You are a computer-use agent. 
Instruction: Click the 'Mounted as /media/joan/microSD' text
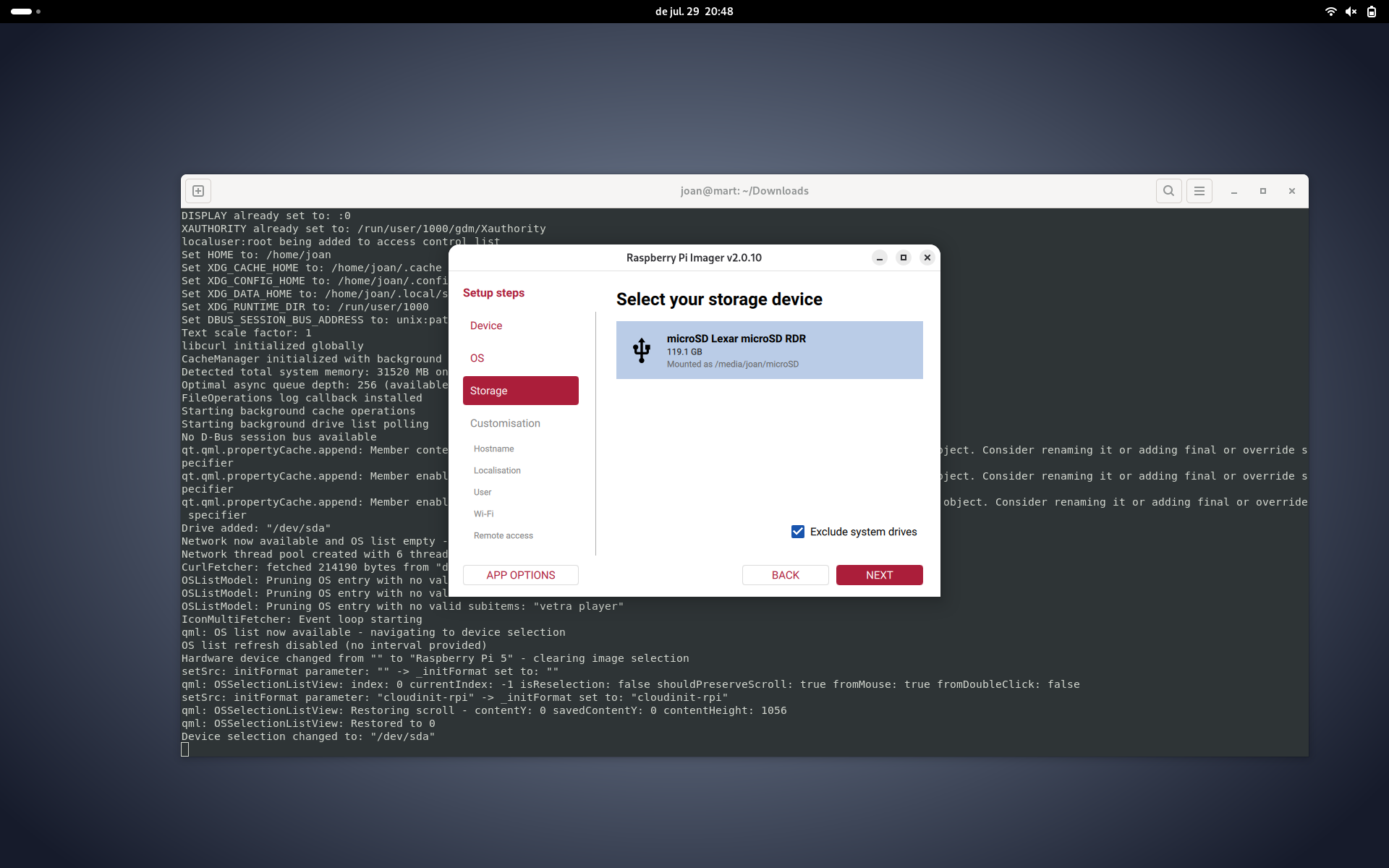[x=733, y=364]
